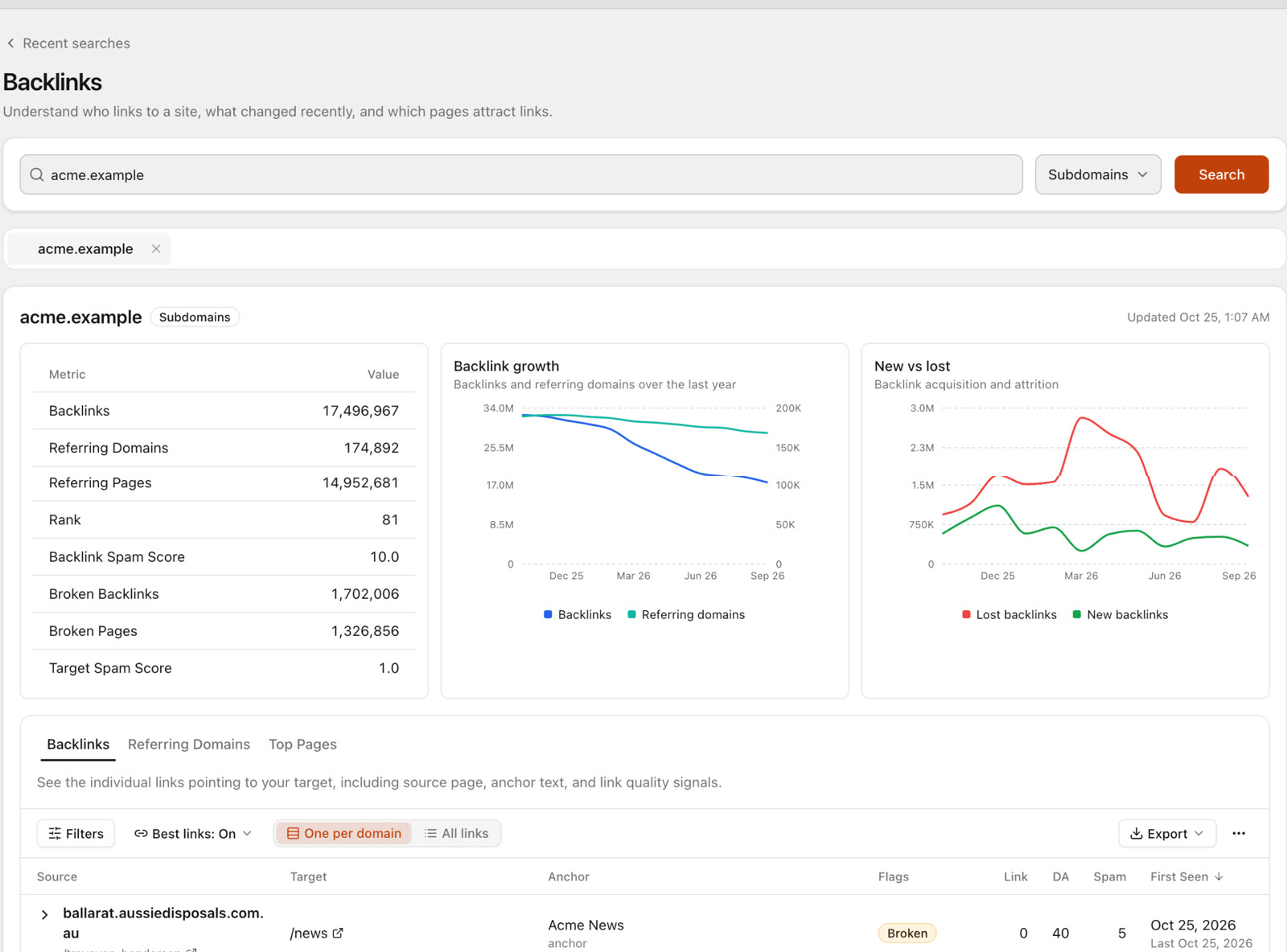The width and height of the screenshot is (1287, 952).
Task: Click the Subdomains badge next to acme.example heading
Action: click(195, 318)
